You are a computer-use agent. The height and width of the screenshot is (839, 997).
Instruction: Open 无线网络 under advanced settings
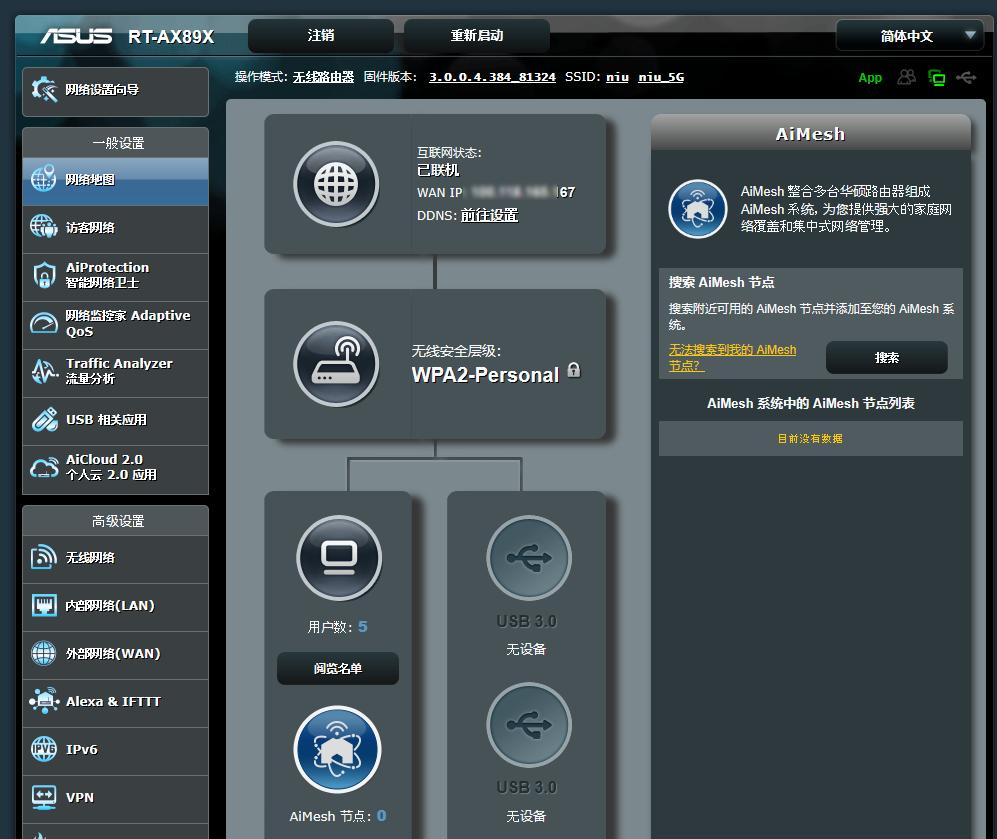click(115, 558)
